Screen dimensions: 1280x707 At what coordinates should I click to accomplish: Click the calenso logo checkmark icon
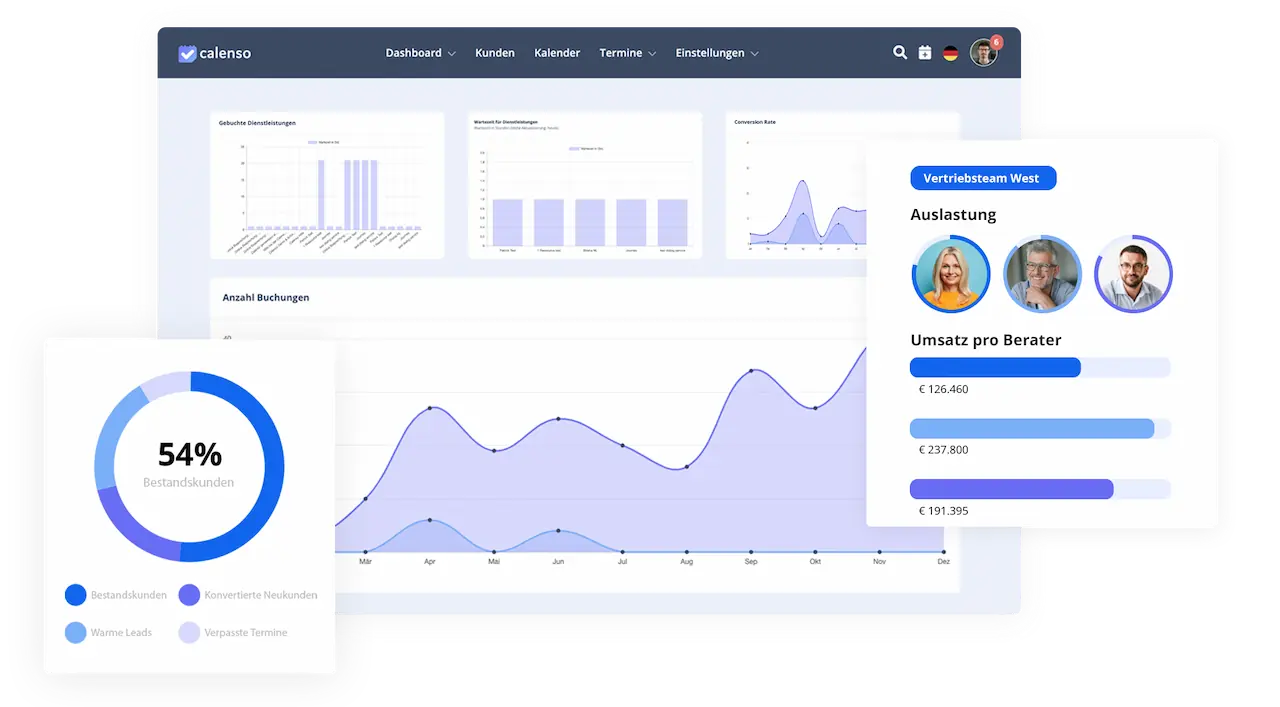[187, 54]
